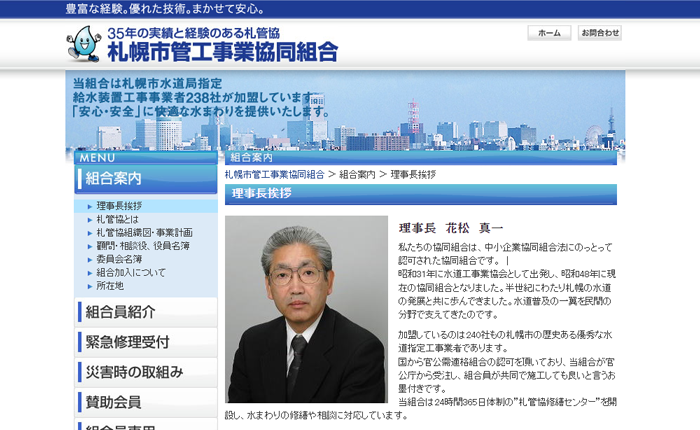Open 札管協組織図・事業計画 sidebar link

[144, 232]
